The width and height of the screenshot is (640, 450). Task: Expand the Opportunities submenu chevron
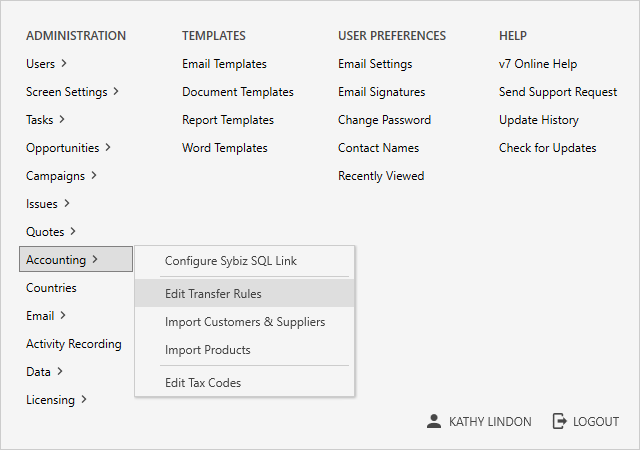point(108,148)
